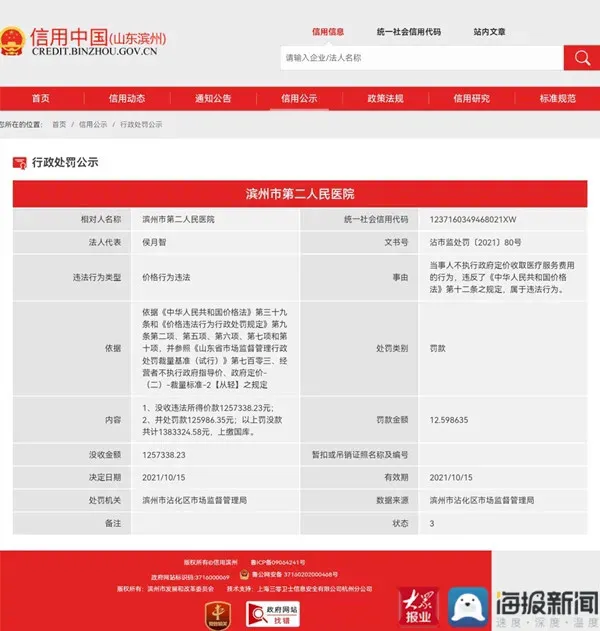Click the 数据来源 value 滨州市沾化区市场监督管理局
This screenshot has height=631, width=600.
click(x=482, y=501)
